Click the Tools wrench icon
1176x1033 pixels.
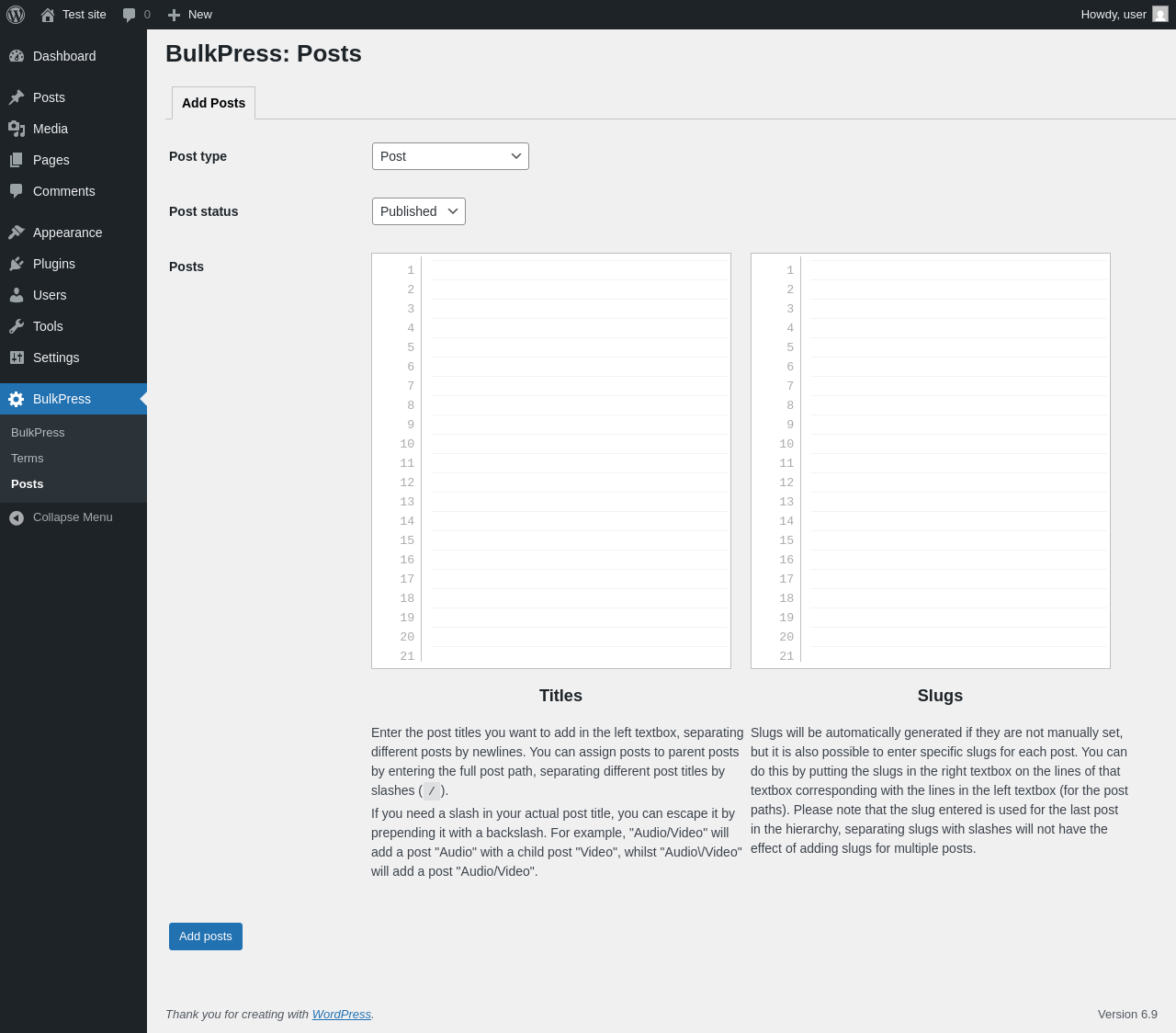[x=17, y=326]
